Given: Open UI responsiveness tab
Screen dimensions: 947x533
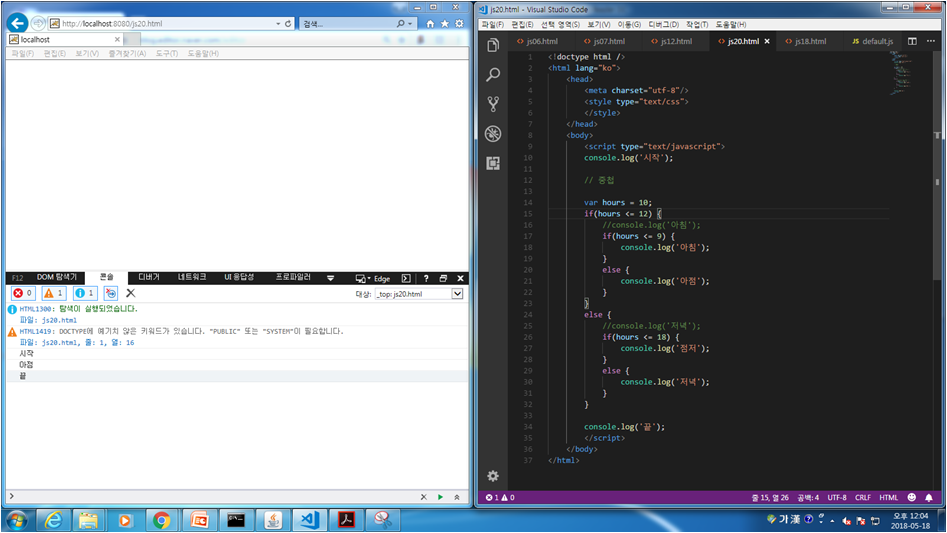Looking at the screenshot, I should pyautogui.click(x=239, y=277).
